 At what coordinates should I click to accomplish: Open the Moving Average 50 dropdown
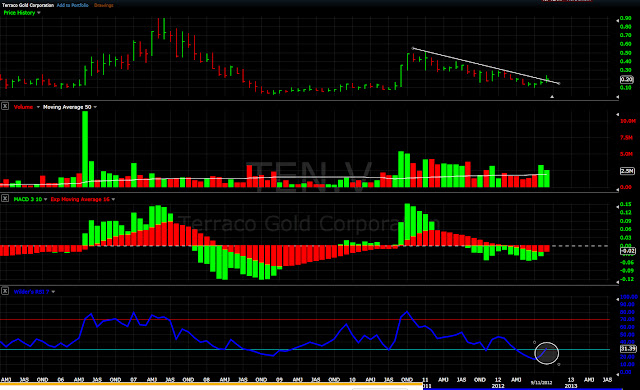[x=95, y=107]
